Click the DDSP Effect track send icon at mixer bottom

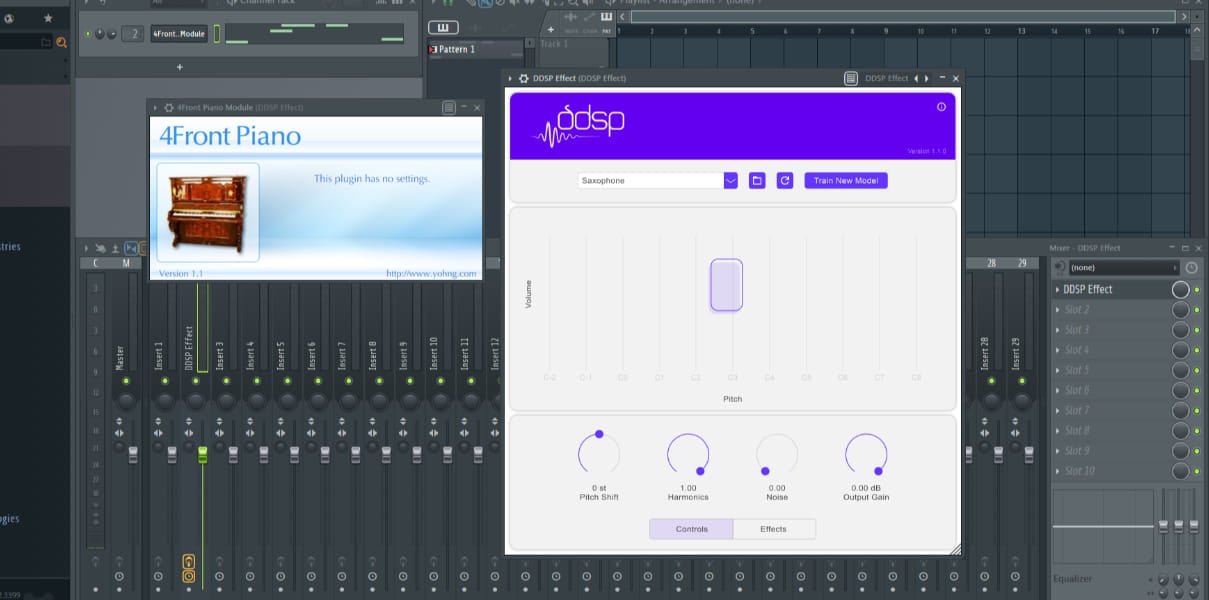tap(189, 563)
